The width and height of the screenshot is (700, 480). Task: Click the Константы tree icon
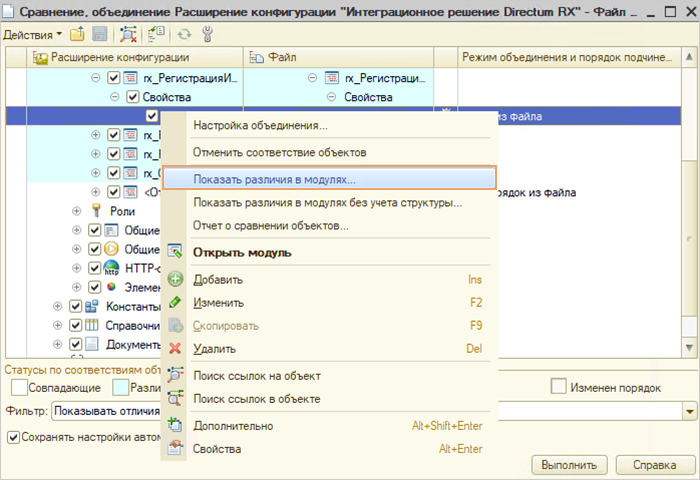[x=91, y=306]
